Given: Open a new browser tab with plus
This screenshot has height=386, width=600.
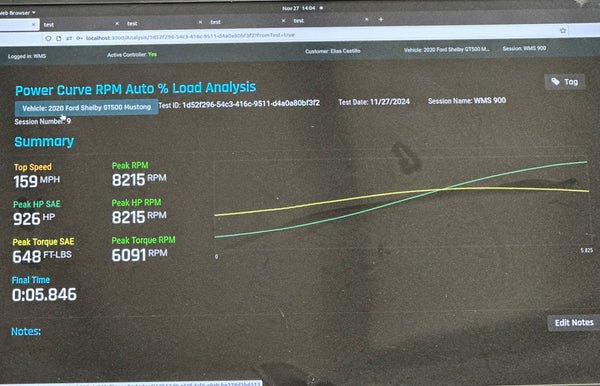Looking at the screenshot, I should [x=381, y=19].
